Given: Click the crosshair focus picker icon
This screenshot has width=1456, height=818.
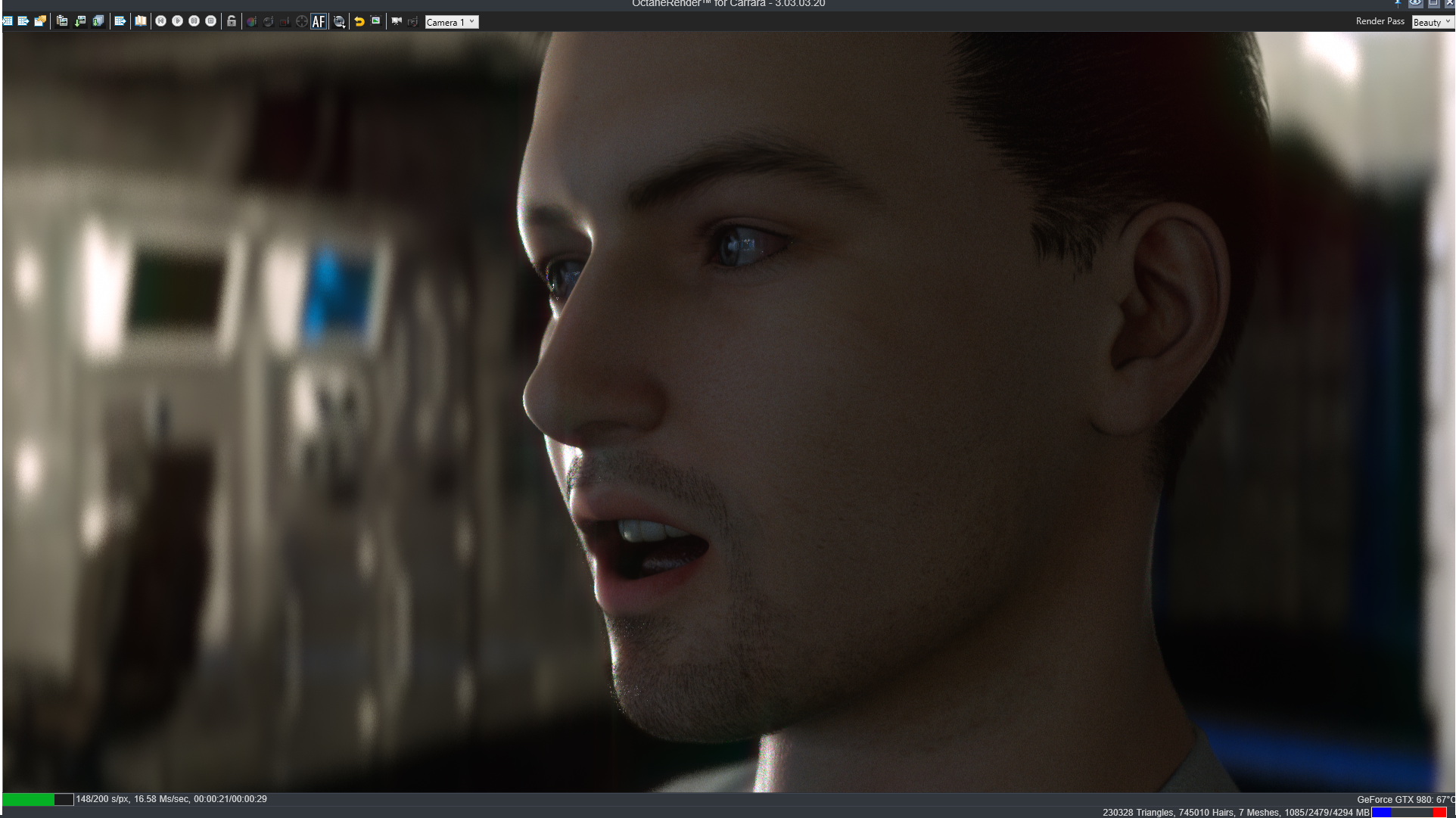Looking at the screenshot, I should tap(301, 21).
